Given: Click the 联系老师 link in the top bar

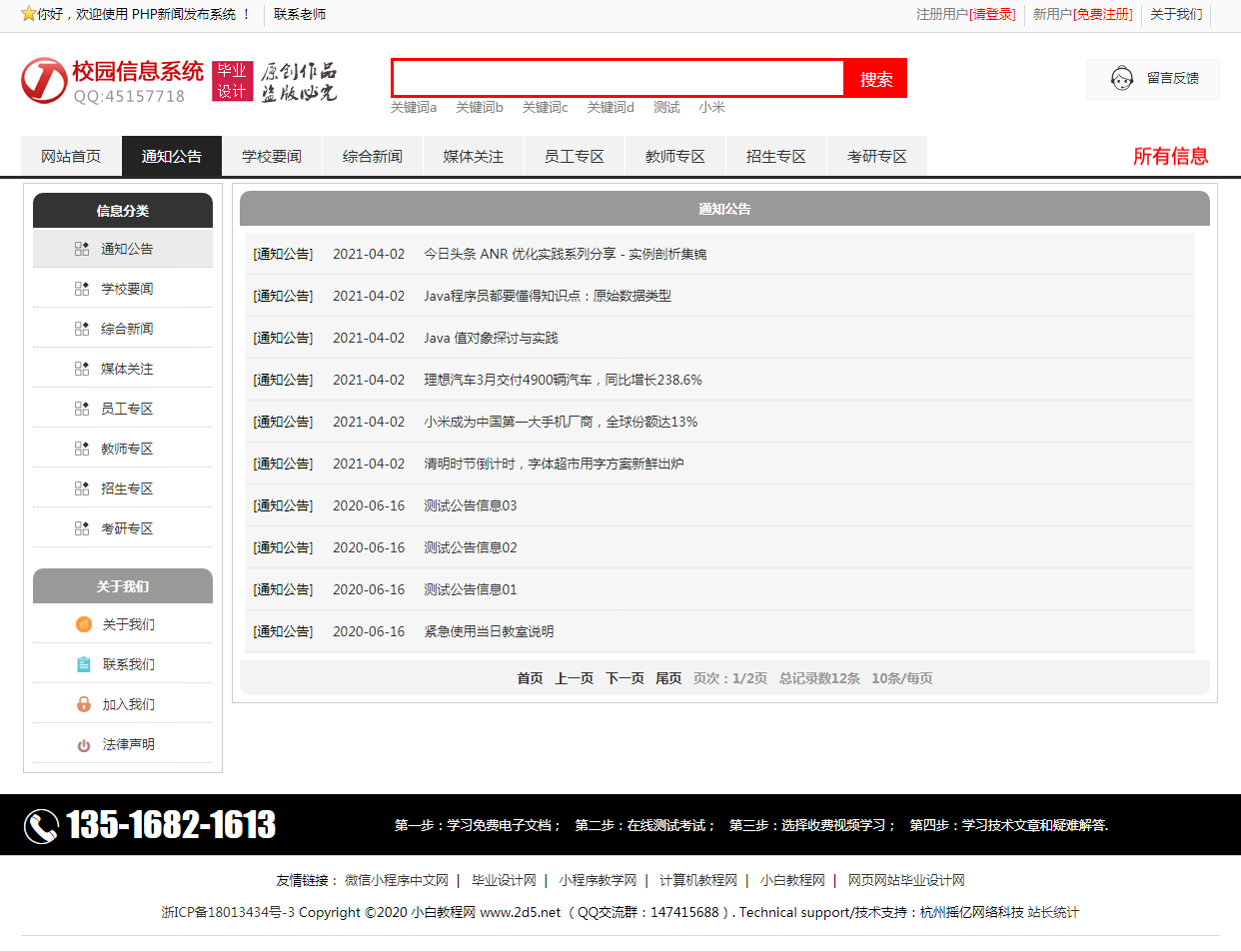Looking at the screenshot, I should pyautogui.click(x=300, y=14).
